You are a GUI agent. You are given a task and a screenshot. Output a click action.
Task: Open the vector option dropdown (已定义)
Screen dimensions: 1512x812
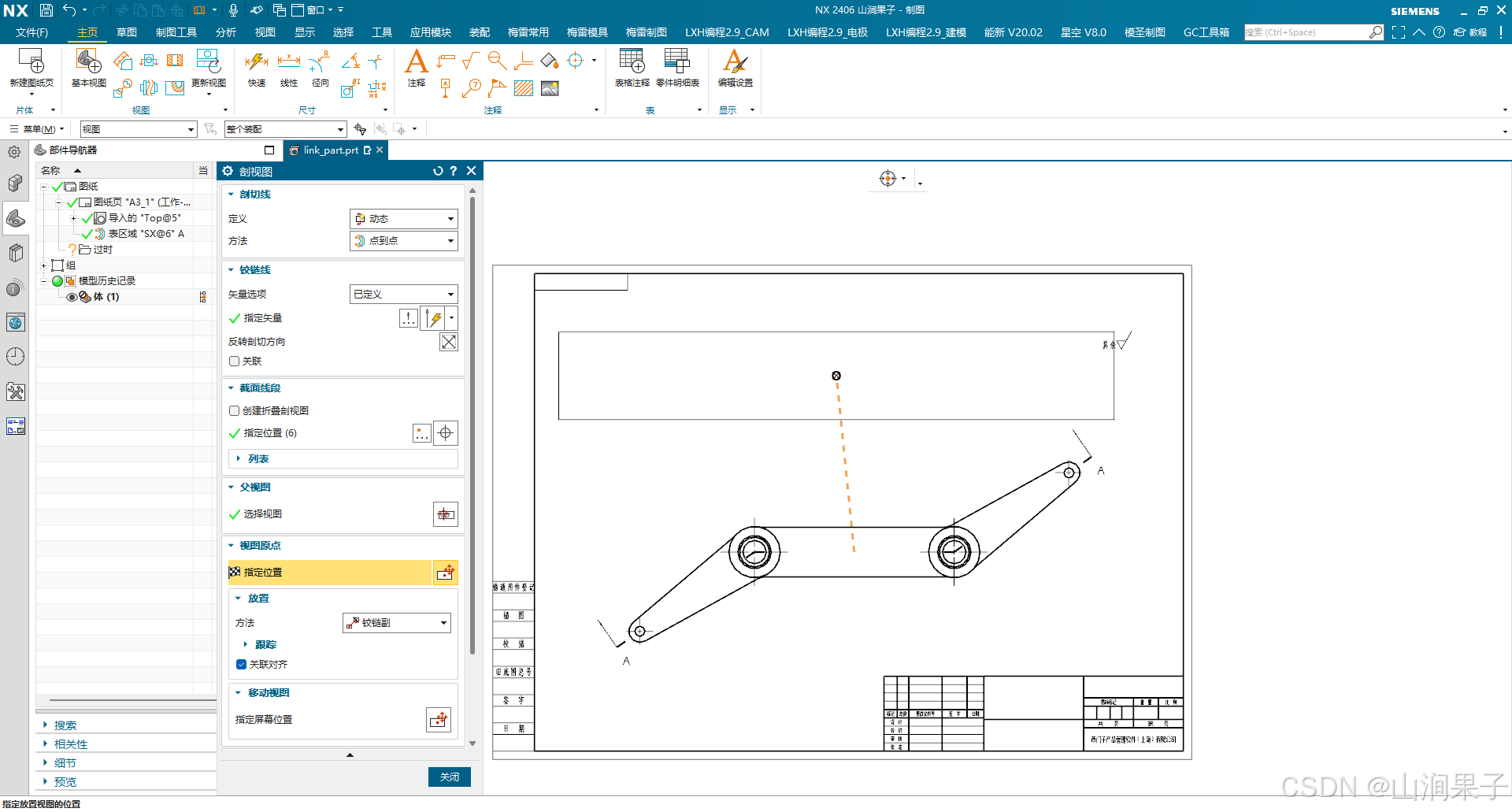pyautogui.click(x=403, y=295)
